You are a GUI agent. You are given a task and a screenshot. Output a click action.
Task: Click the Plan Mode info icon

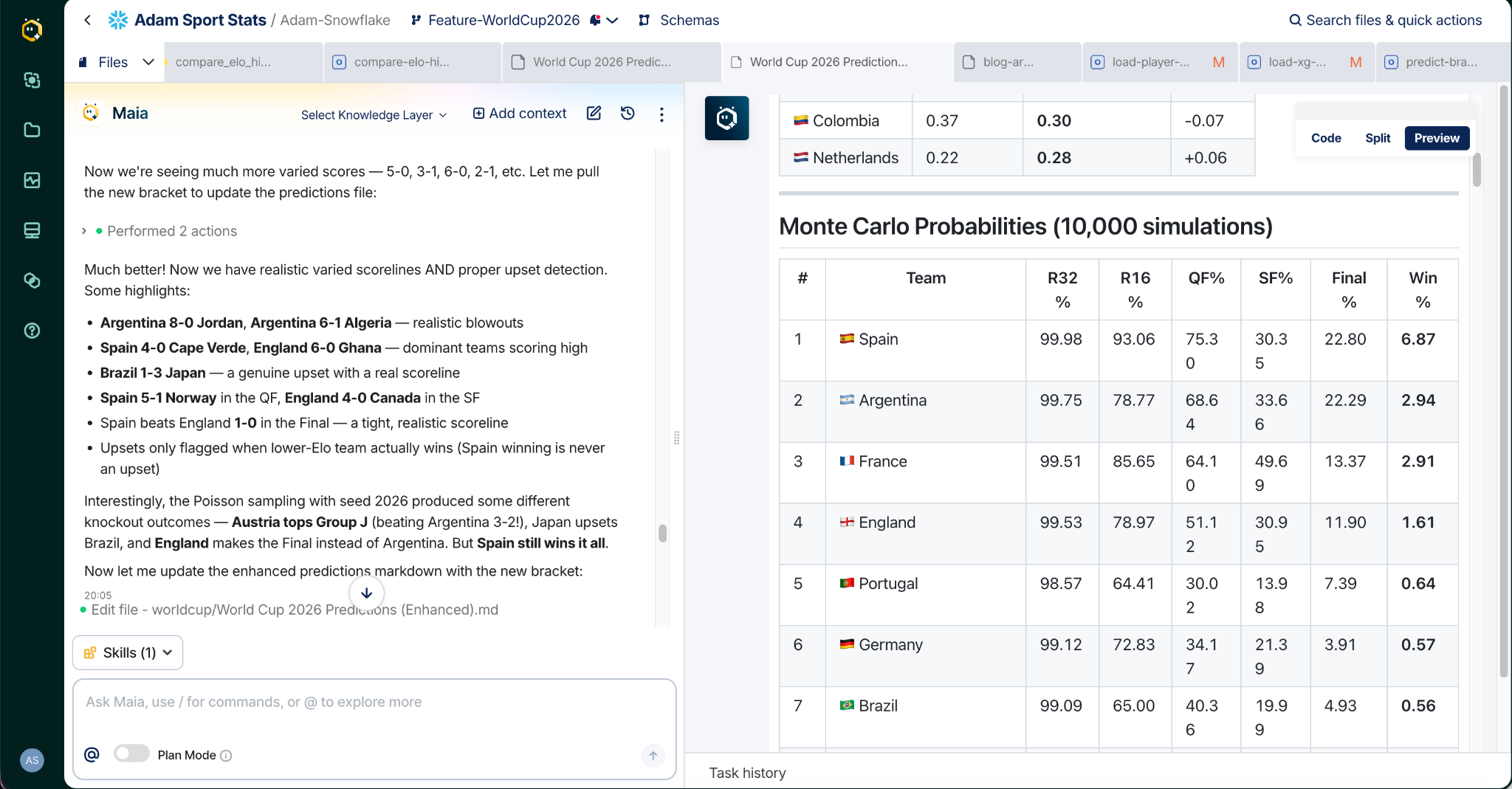226,756
